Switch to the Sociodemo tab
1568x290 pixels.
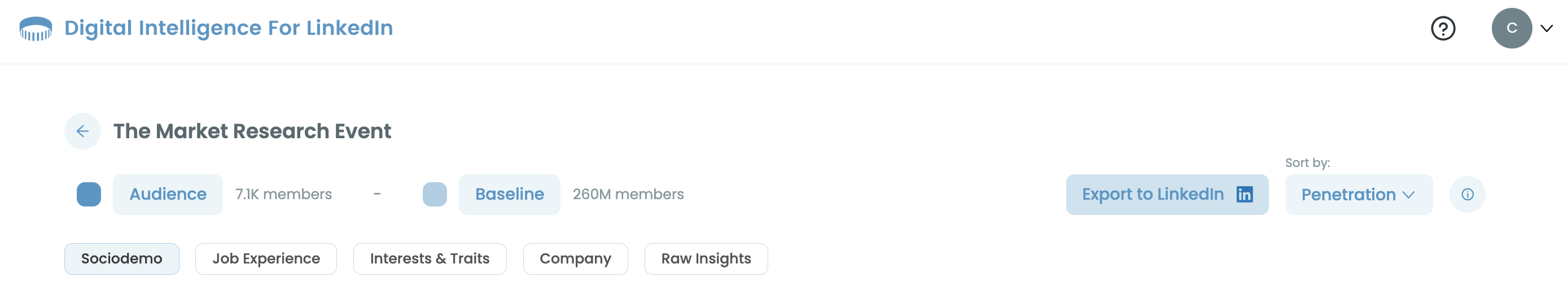[x=122, y=259]
